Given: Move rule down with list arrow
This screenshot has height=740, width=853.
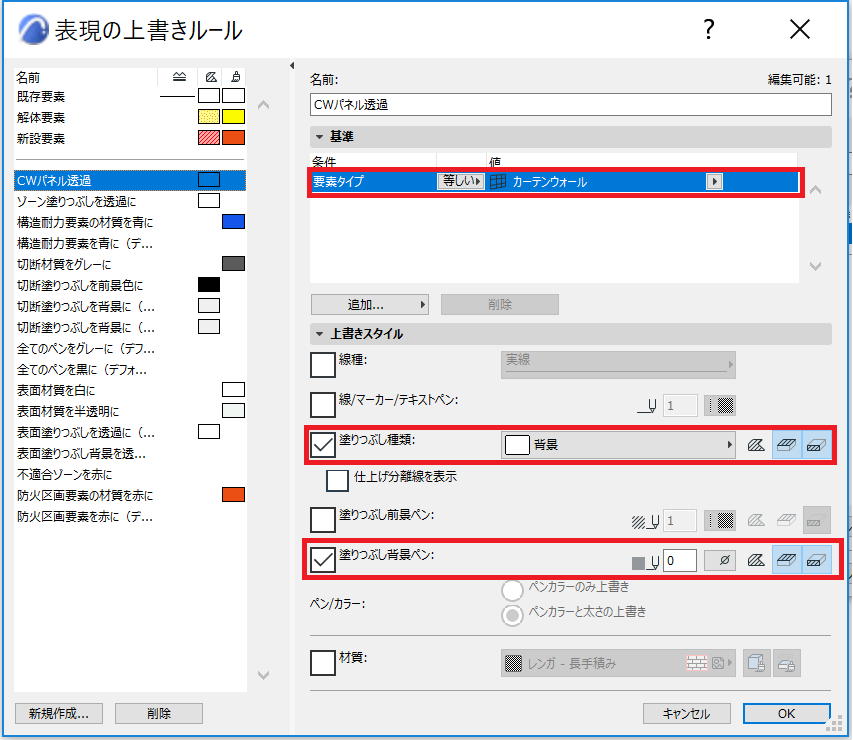Looking at the screenshot, I should coord(263,675).
